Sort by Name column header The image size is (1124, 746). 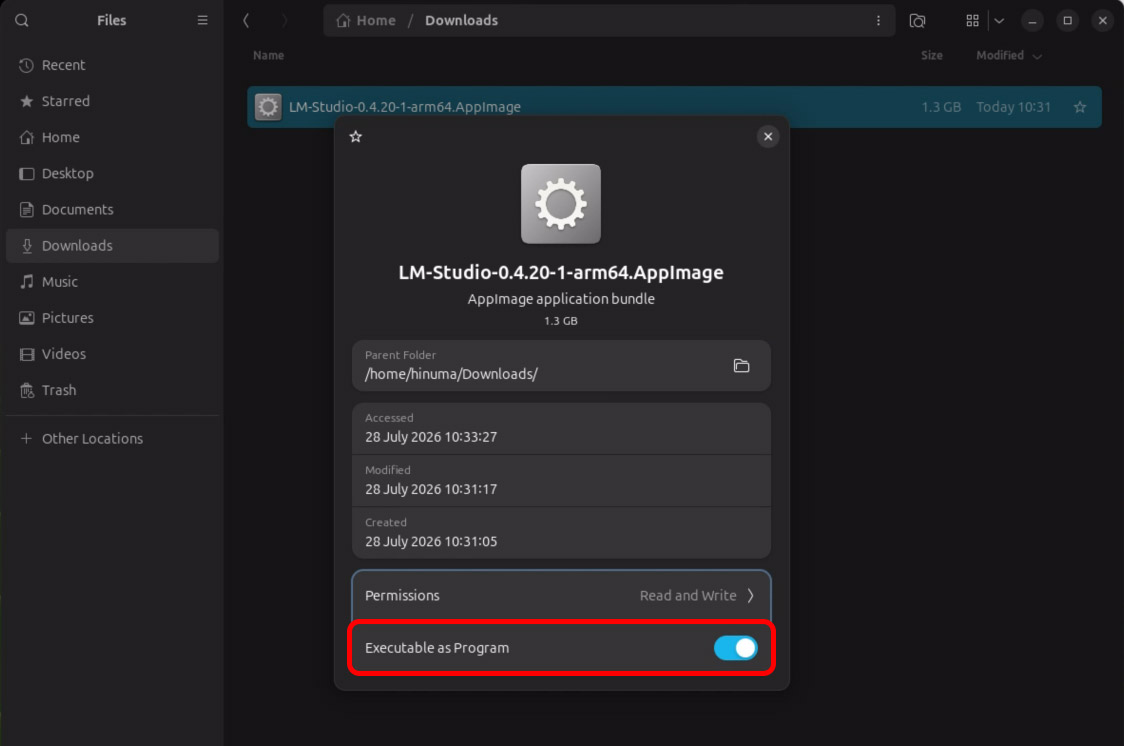[x=268, y=56]
